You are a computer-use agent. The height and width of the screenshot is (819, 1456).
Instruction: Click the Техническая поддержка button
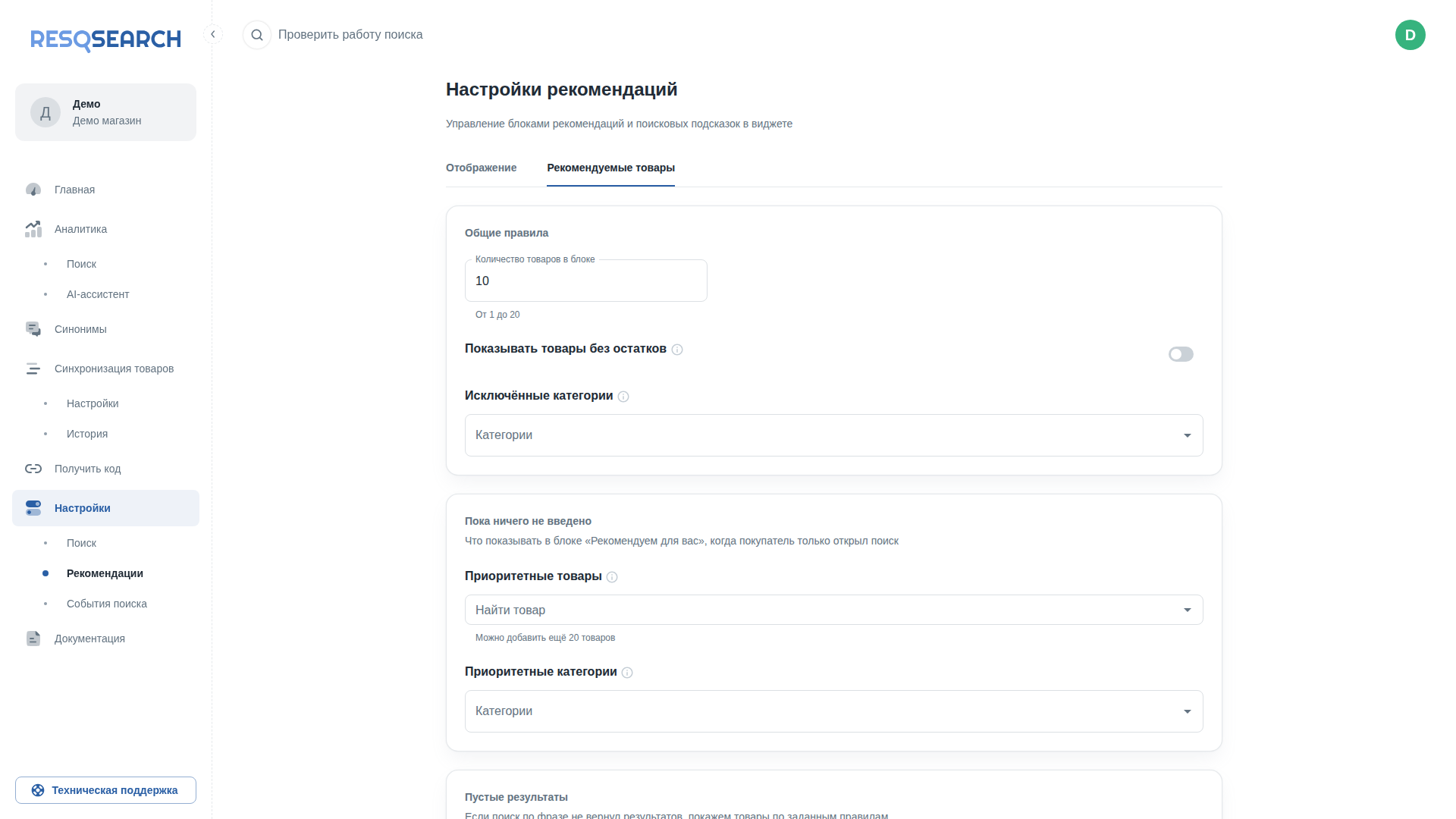point(105,790)
